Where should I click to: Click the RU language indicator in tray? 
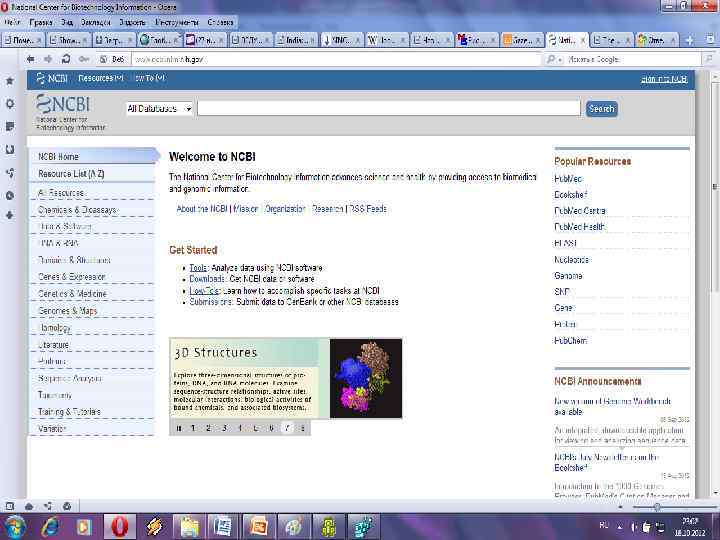tap(604, 525)
